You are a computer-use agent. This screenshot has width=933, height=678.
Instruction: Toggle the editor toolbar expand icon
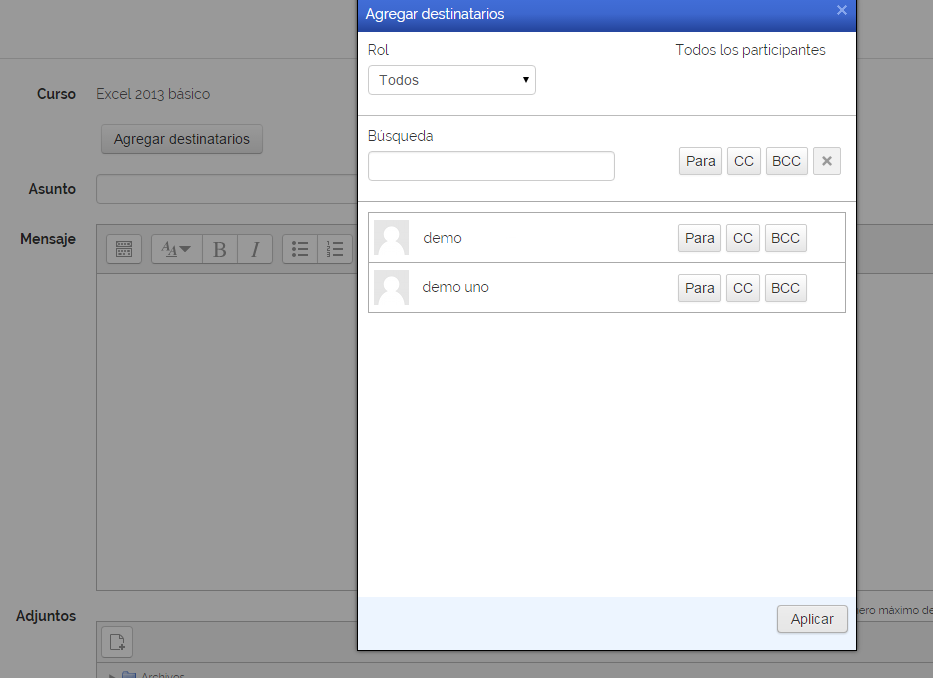tap(124, 249)
